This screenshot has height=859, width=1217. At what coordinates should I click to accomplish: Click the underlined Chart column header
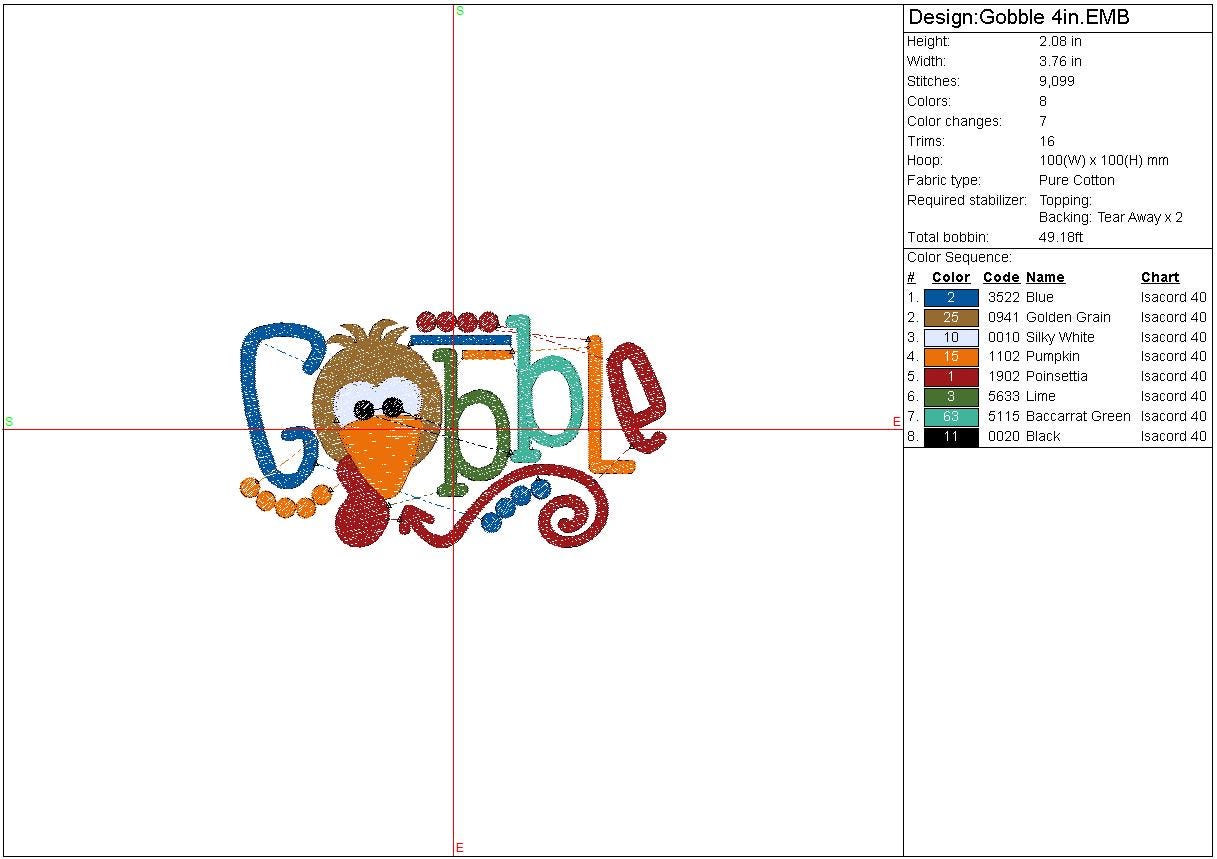click(x=1160, y=277)
